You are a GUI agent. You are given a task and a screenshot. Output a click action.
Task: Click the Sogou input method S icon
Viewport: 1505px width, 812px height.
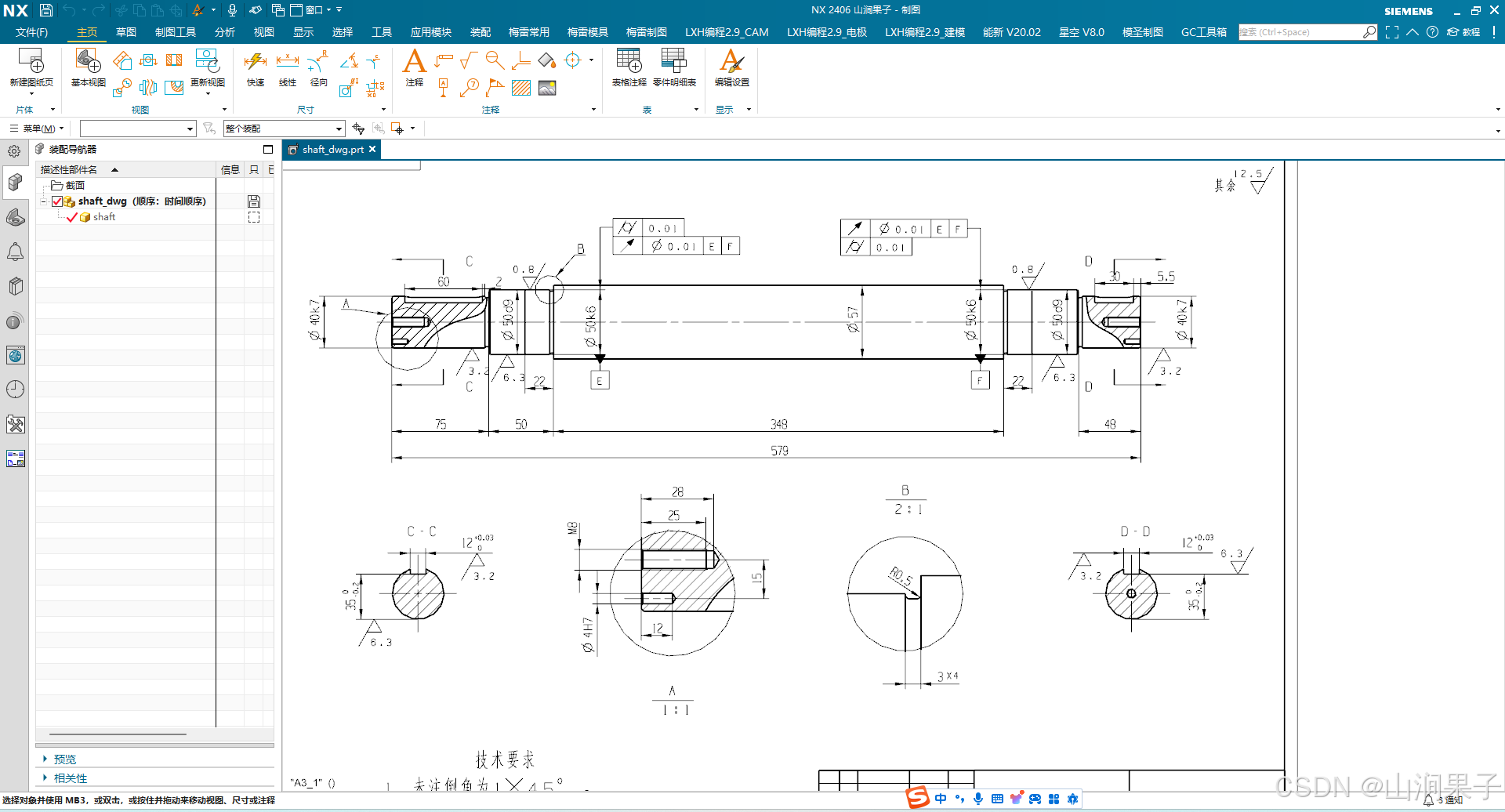(x=917, y=798)
